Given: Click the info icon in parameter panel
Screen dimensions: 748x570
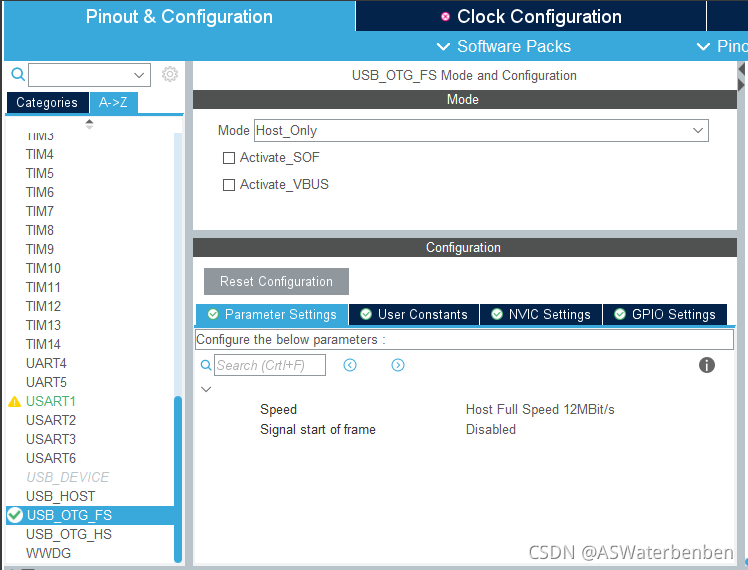Looking at the screenshot, I should [706, 365].
